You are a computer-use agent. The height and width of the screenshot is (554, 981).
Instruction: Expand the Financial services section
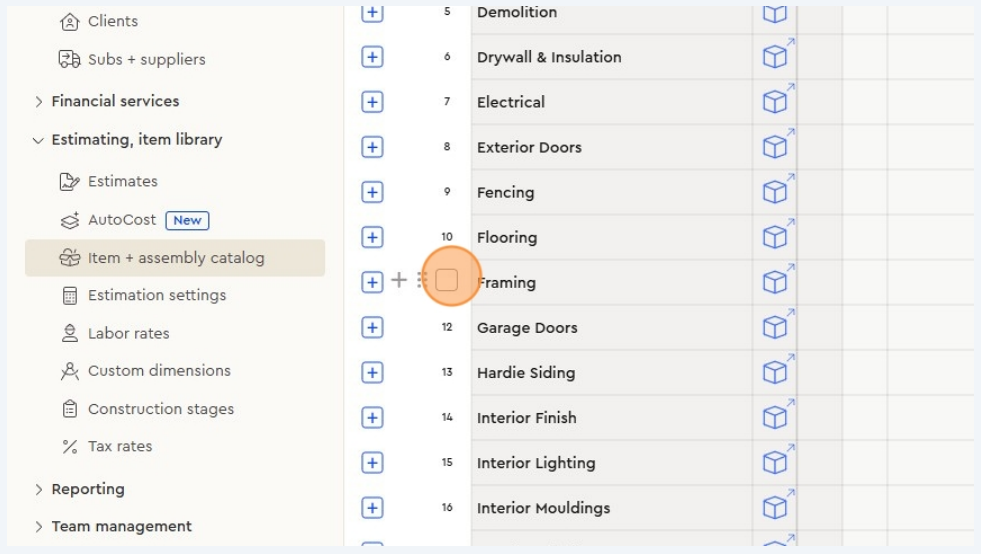(x=115, y=101)
